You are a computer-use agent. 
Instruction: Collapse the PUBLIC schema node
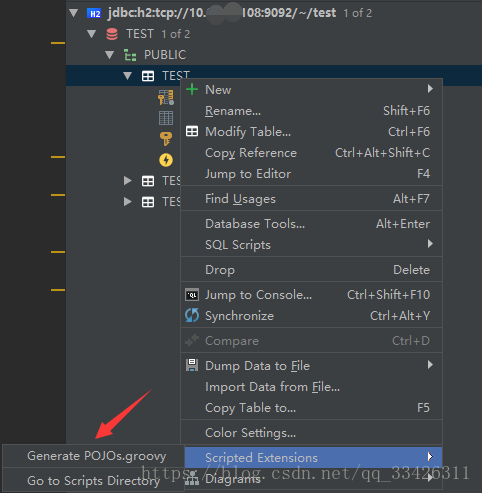coord(109,55)
